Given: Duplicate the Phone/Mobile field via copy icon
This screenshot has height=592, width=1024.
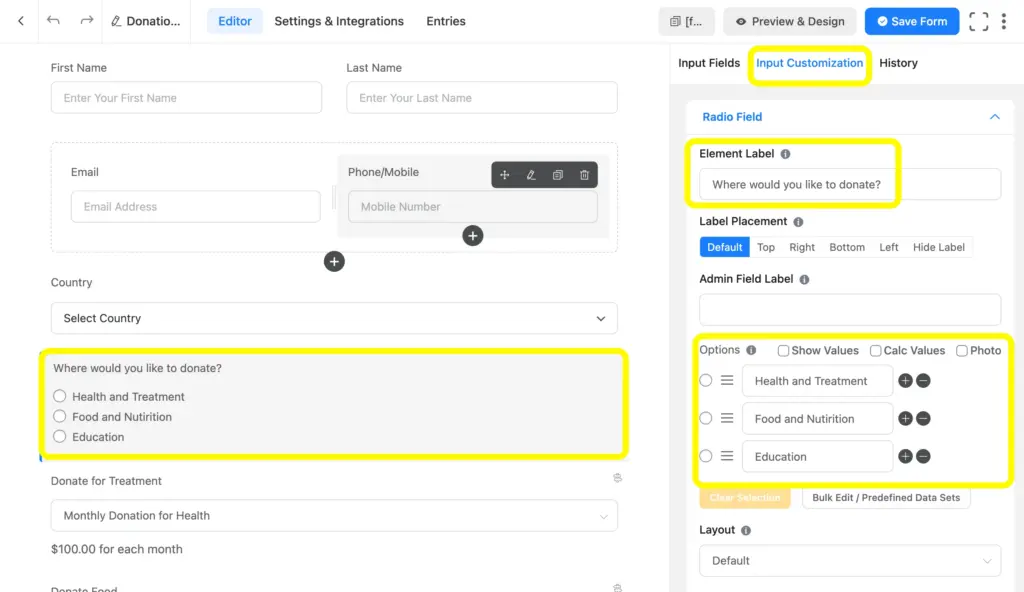Looking at the screenshot, I should pos(558,175).
